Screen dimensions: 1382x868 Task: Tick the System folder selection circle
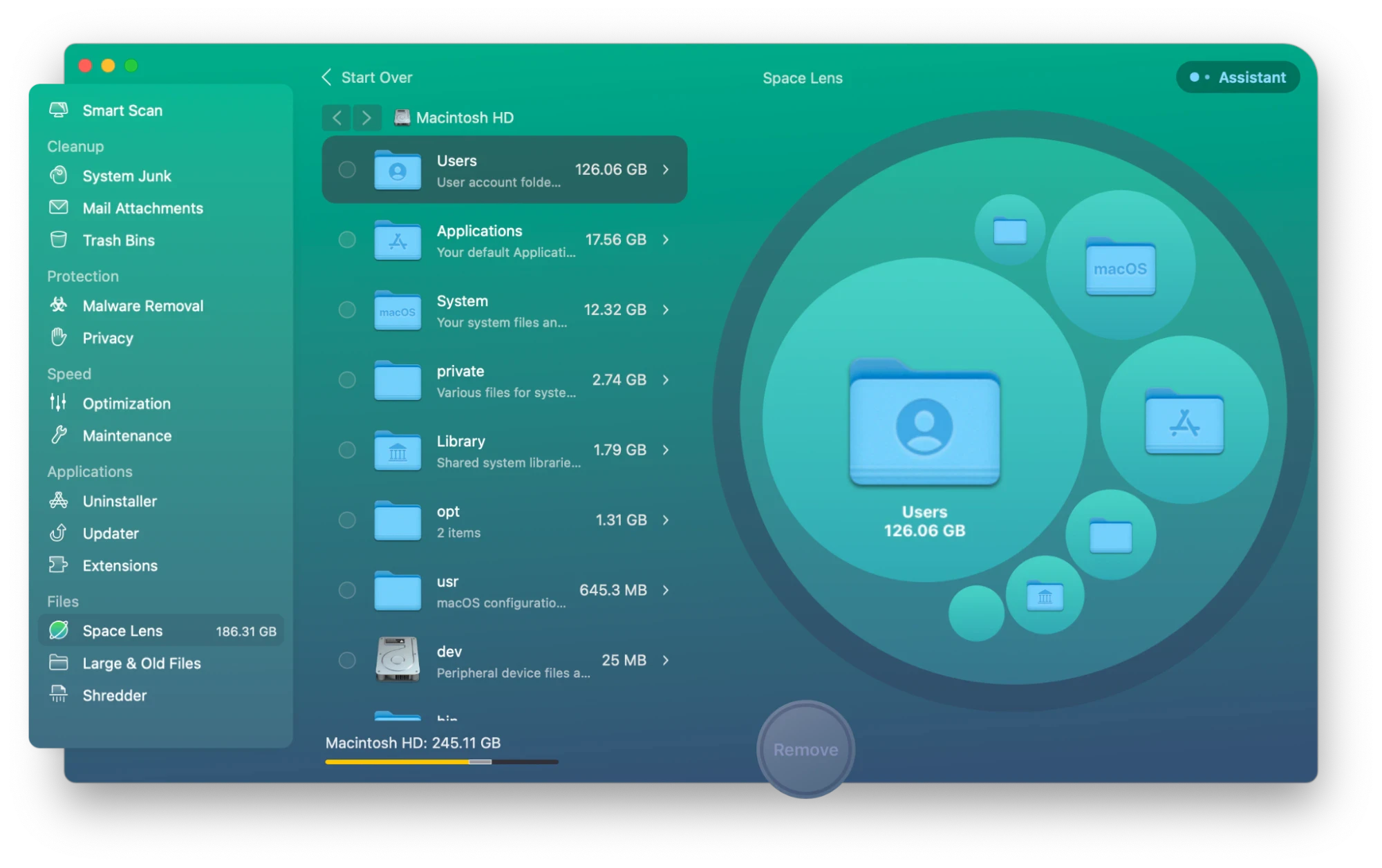point(347,310)
